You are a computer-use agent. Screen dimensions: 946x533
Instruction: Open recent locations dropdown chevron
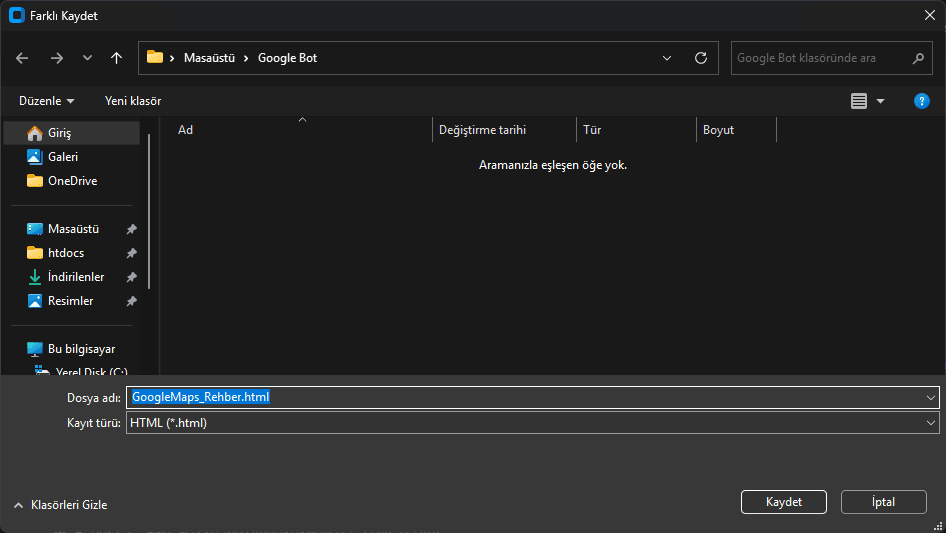pyautogui.click(x=87, y=58)
